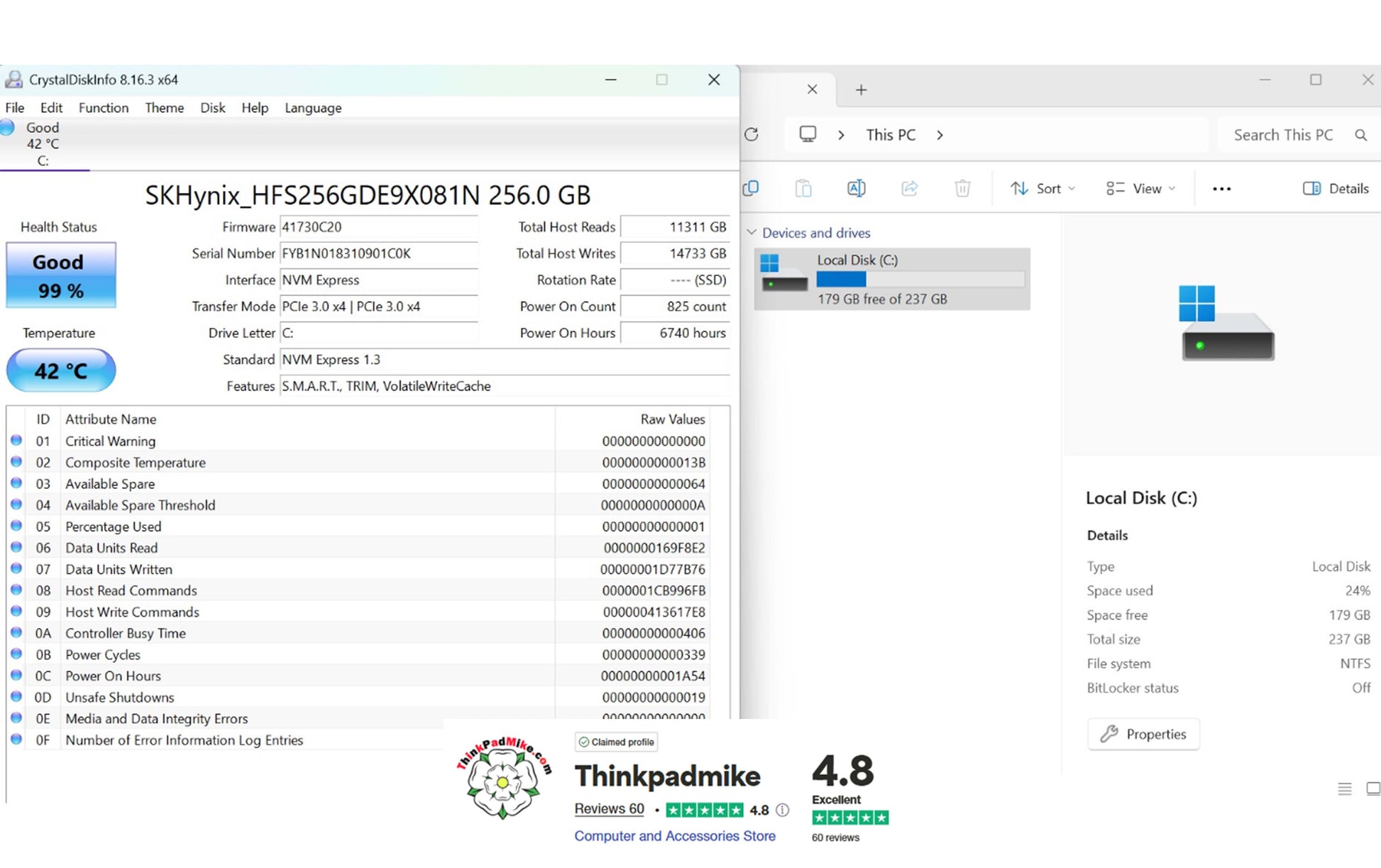Image resolution: width=1381 pixels, height=868 pixels.
Task: Open the Sort dropdown
Action: coord(1042,188)
